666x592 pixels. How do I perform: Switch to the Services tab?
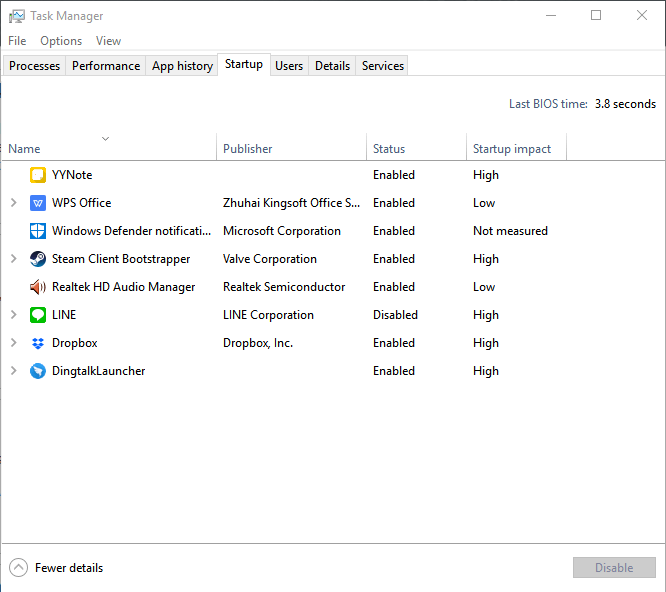click(x=383, y=66)
